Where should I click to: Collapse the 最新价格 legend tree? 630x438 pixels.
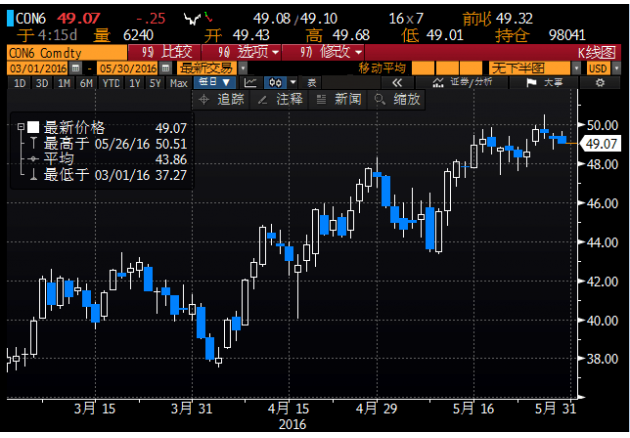pos(21,127)
